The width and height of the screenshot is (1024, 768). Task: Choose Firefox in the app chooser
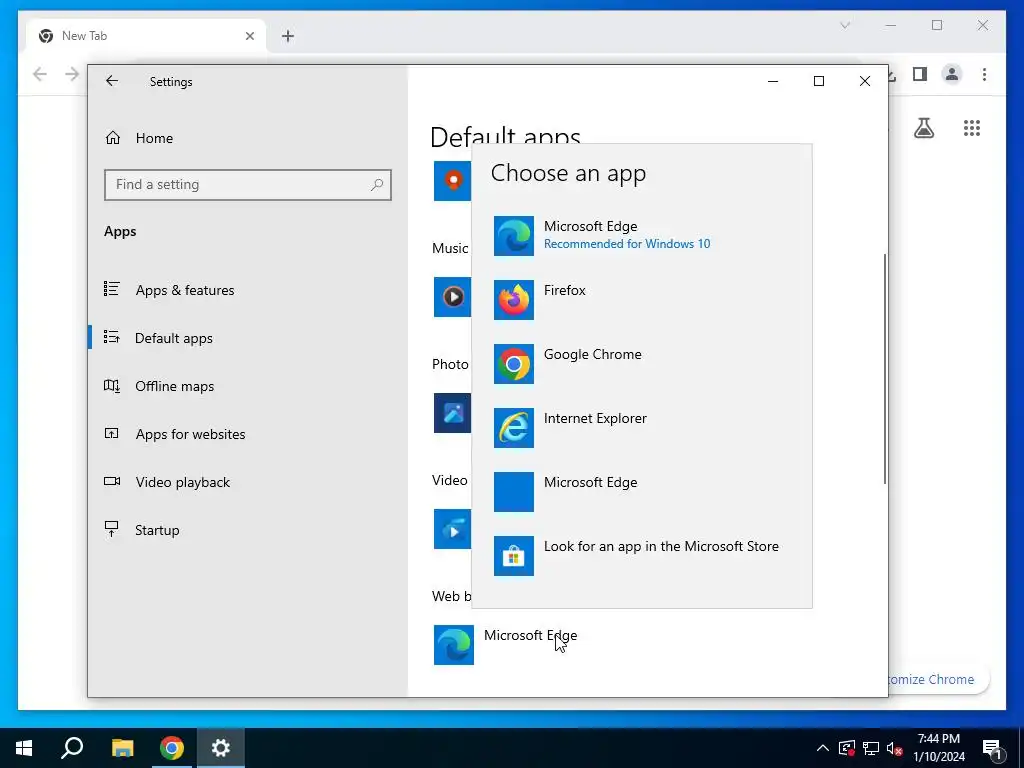[642, 300]
